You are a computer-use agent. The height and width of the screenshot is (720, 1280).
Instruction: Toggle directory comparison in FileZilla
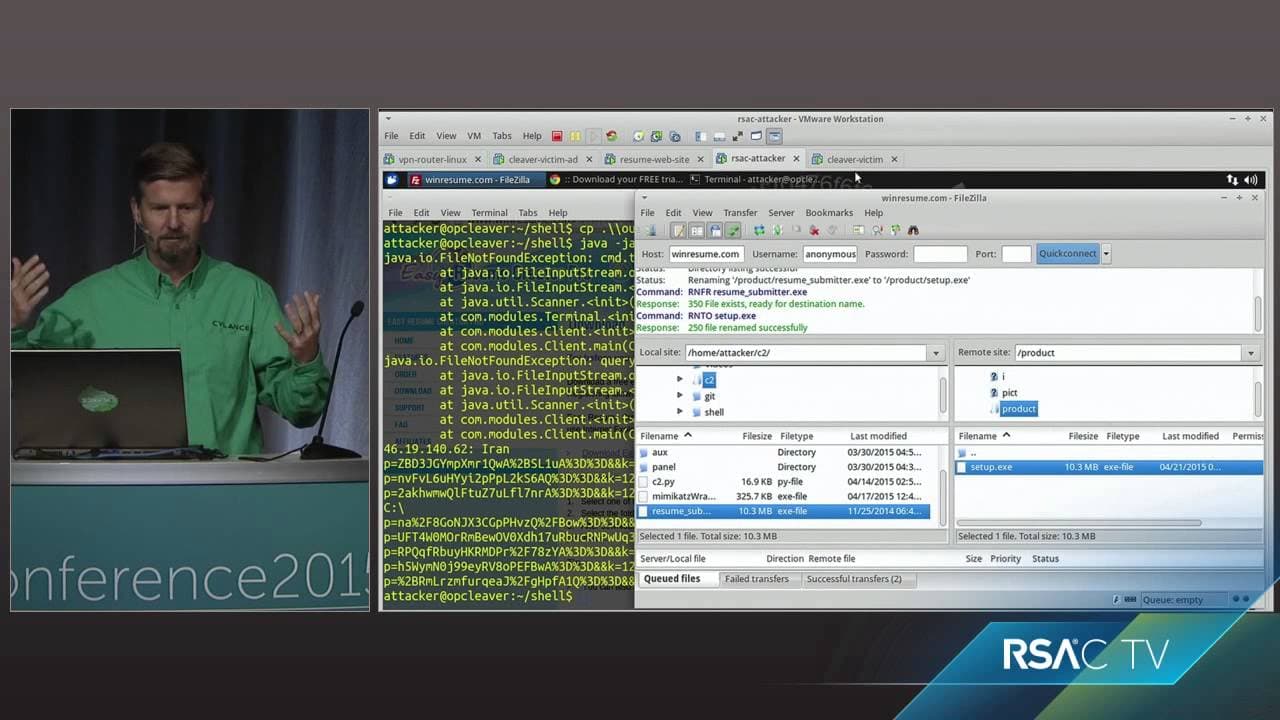(x=877, y=231)
